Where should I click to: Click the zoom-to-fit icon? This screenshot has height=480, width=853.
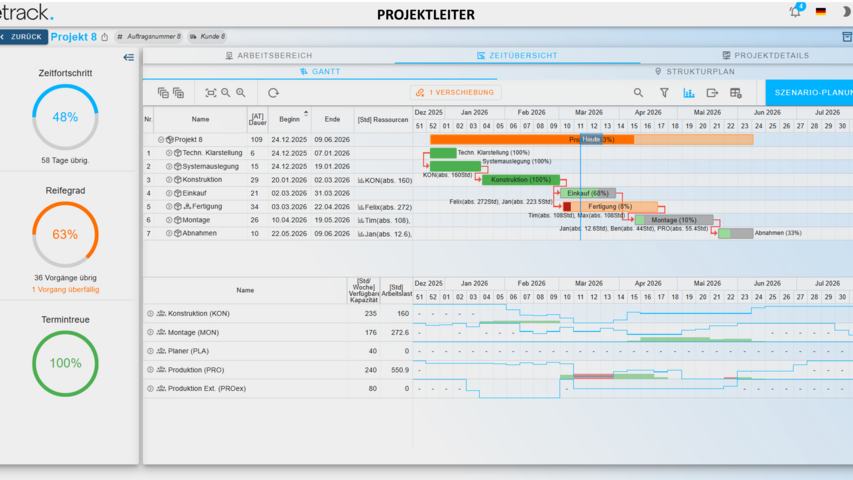[x=211, y=93]
